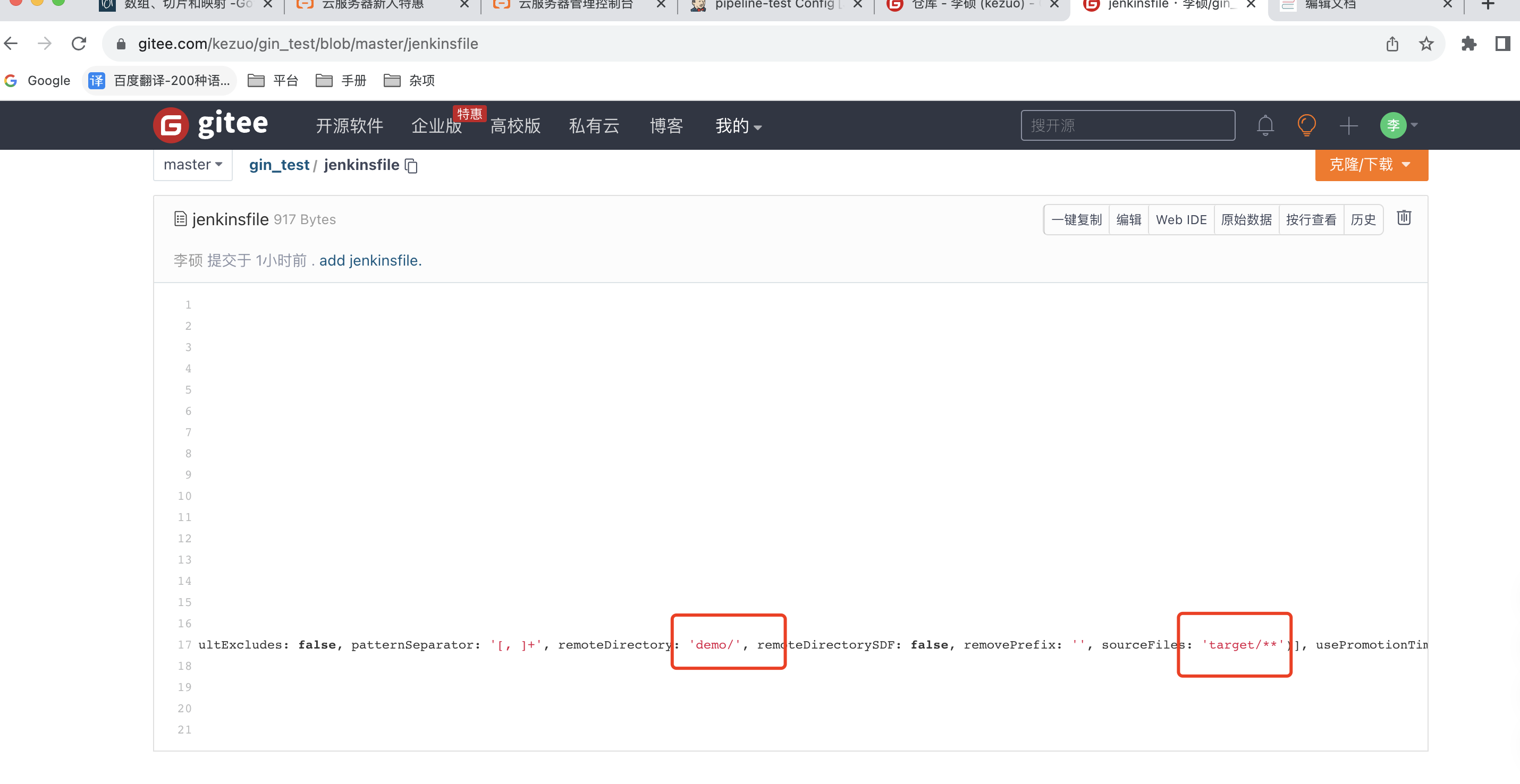Viewport: 1520px width, 784px height.
Task: Expand the 克隆/下载 button
Action: tap(1371, 165)
